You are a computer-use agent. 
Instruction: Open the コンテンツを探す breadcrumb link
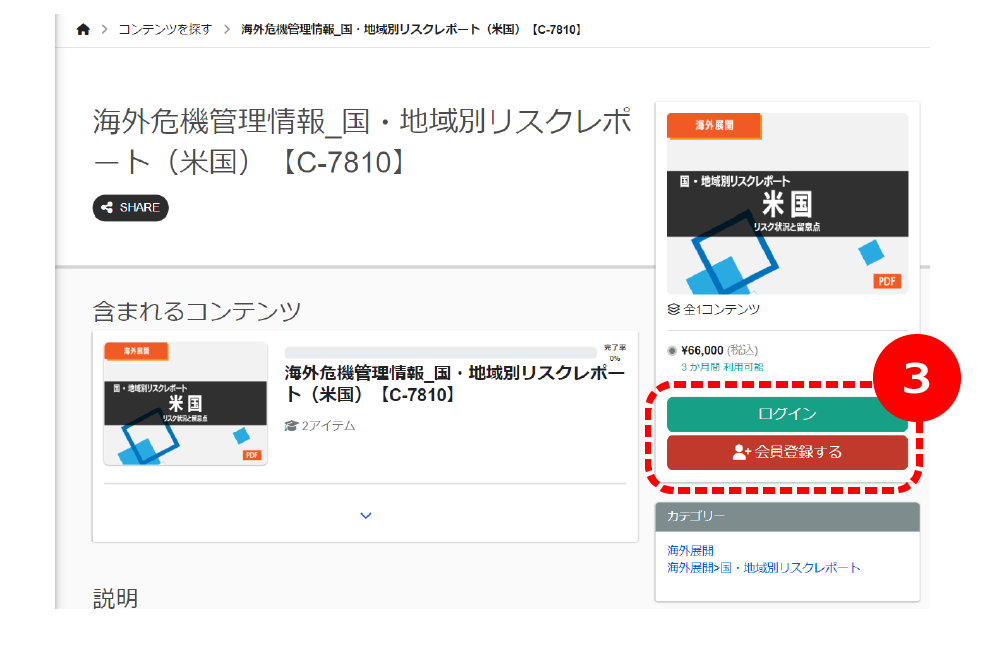tap(165, 29)
